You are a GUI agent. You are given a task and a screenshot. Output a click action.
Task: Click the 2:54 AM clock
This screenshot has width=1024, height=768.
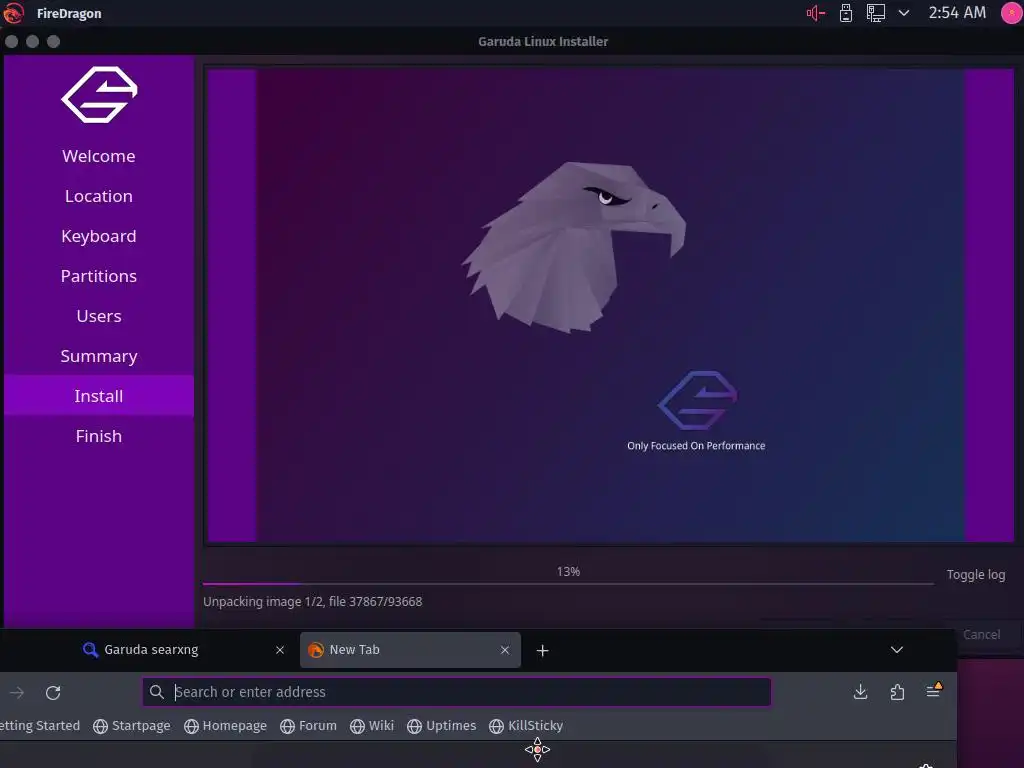coord(957,12)
